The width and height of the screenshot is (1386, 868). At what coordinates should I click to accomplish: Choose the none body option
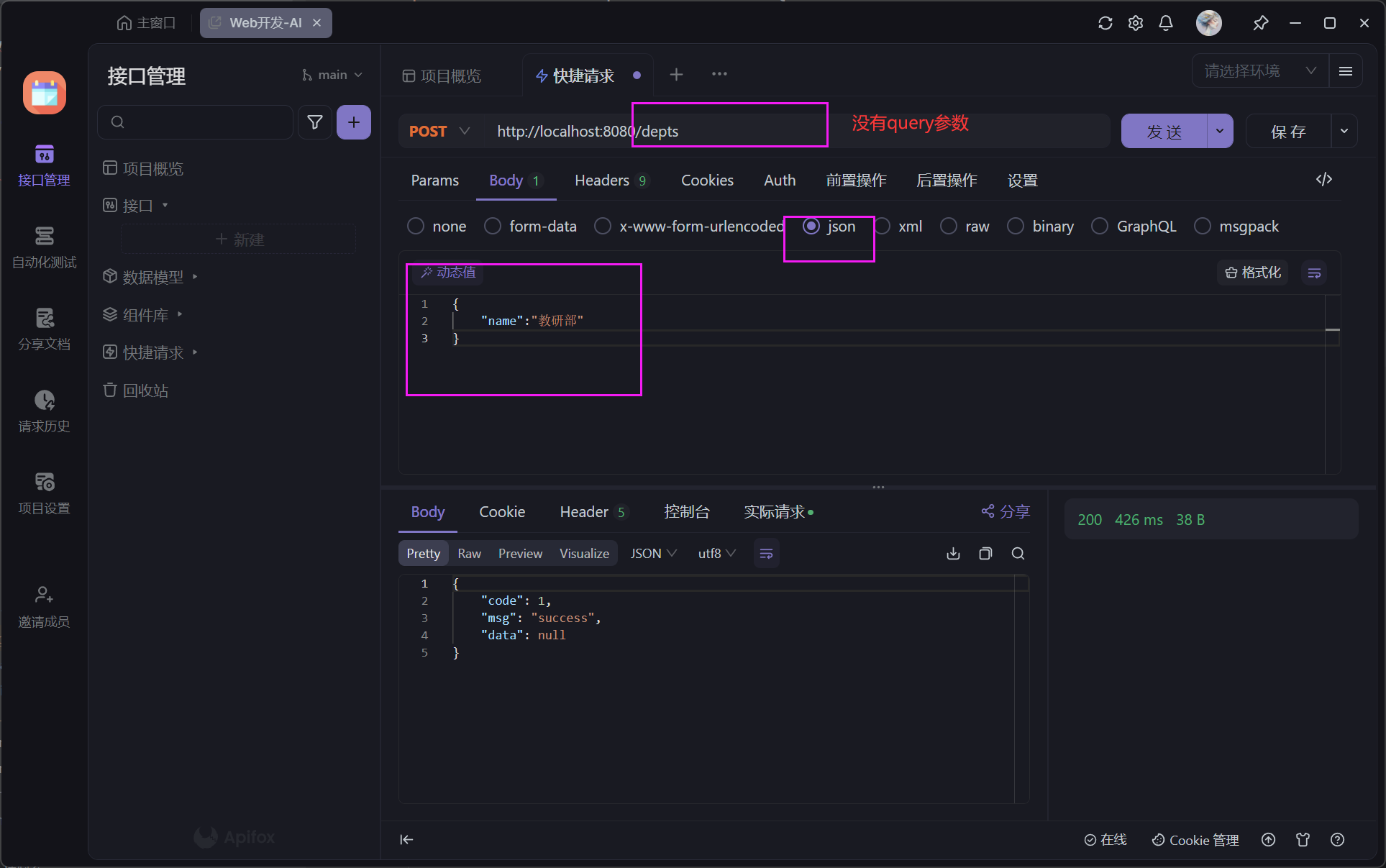click(x=416, y=227)
